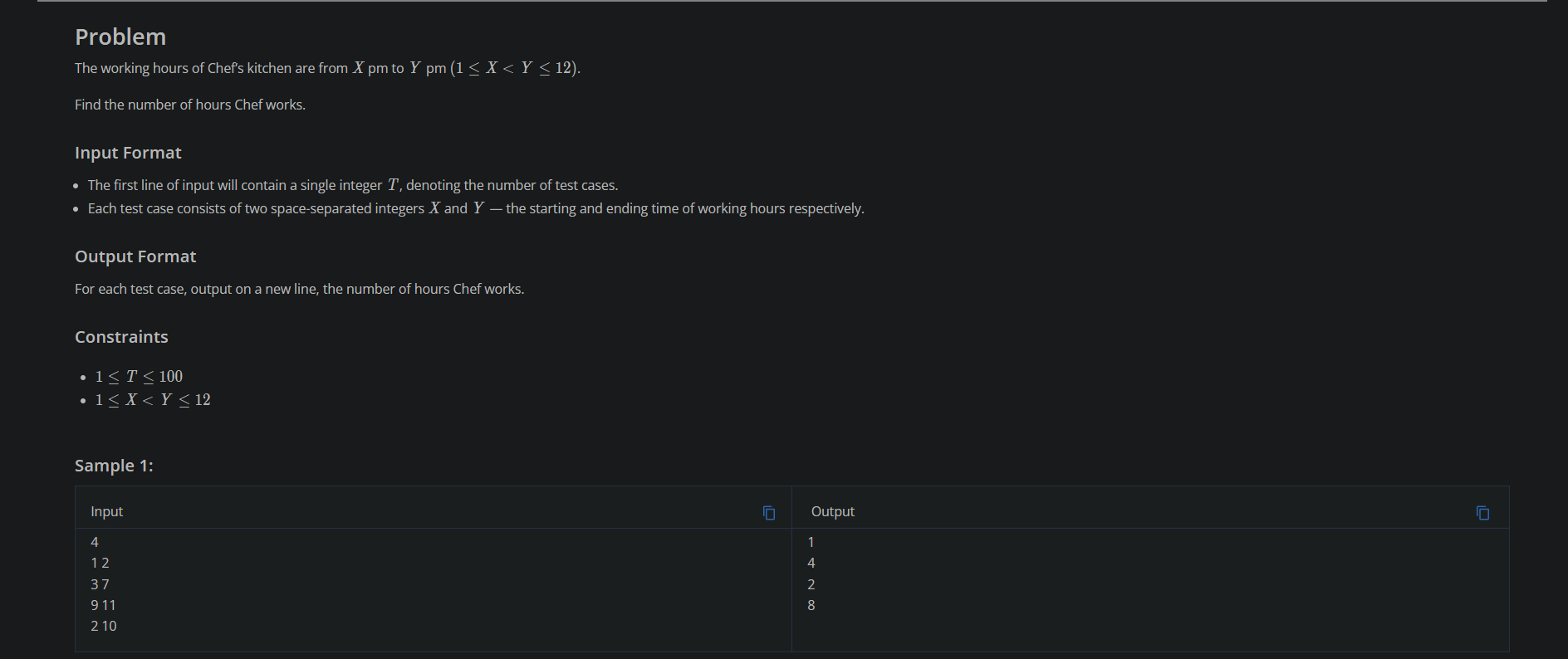Viewport: 1568px width, 659px height.
Task: Select the text 'Find the number of hours Chef works.'
Action: pos(190,105)
